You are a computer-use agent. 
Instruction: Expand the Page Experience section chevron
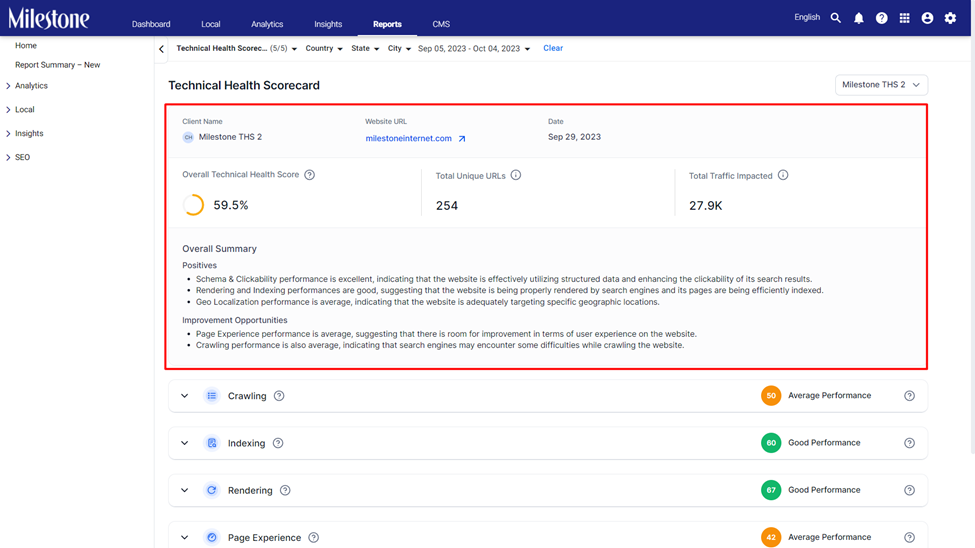coord(185,537)
